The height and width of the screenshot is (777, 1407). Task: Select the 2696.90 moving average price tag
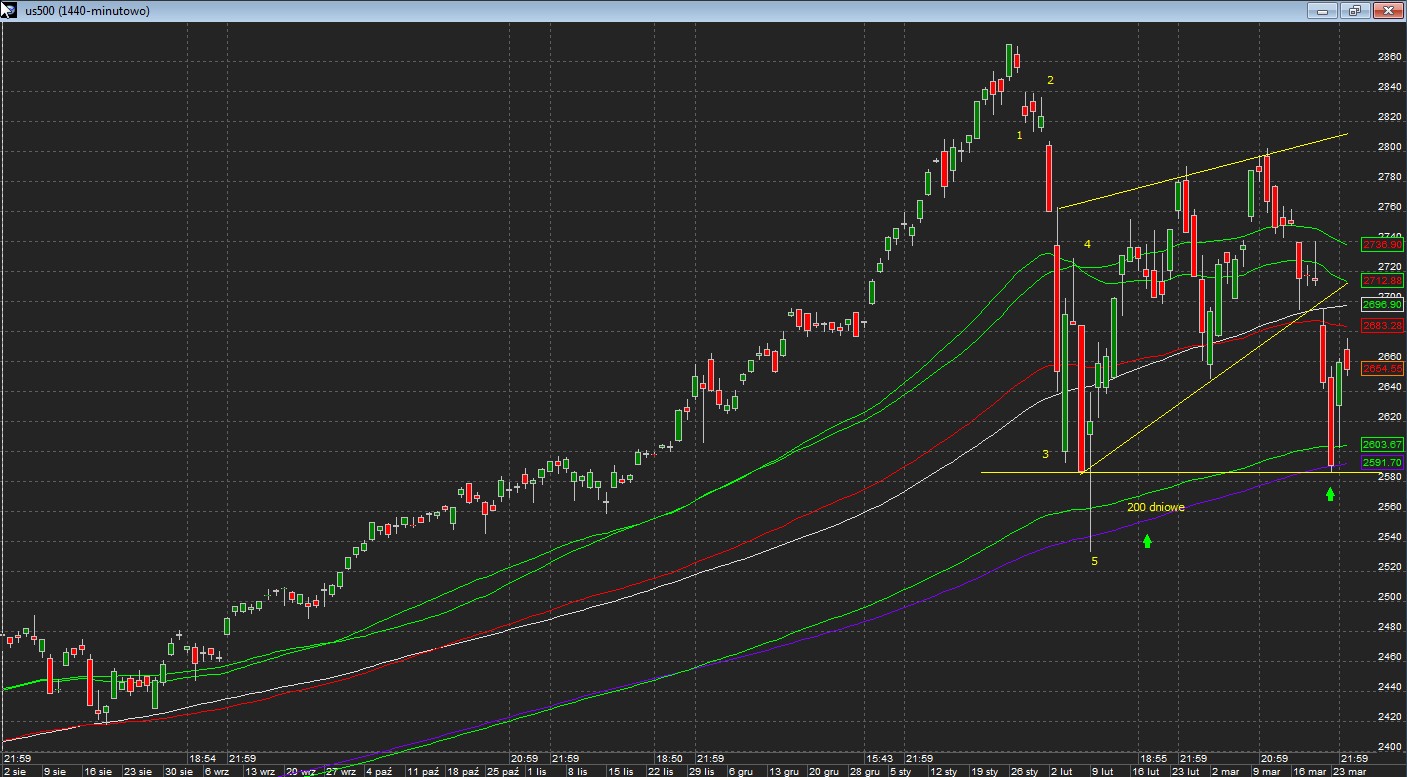1383,305
